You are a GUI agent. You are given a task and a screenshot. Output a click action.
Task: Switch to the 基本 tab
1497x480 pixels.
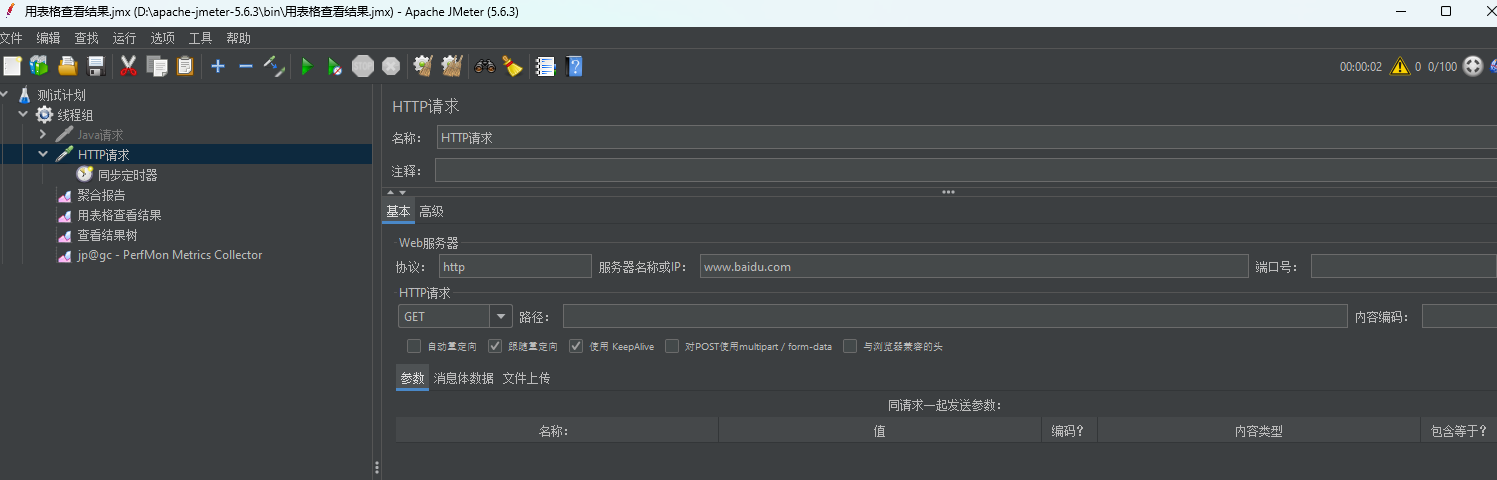[x=398, y=211]
